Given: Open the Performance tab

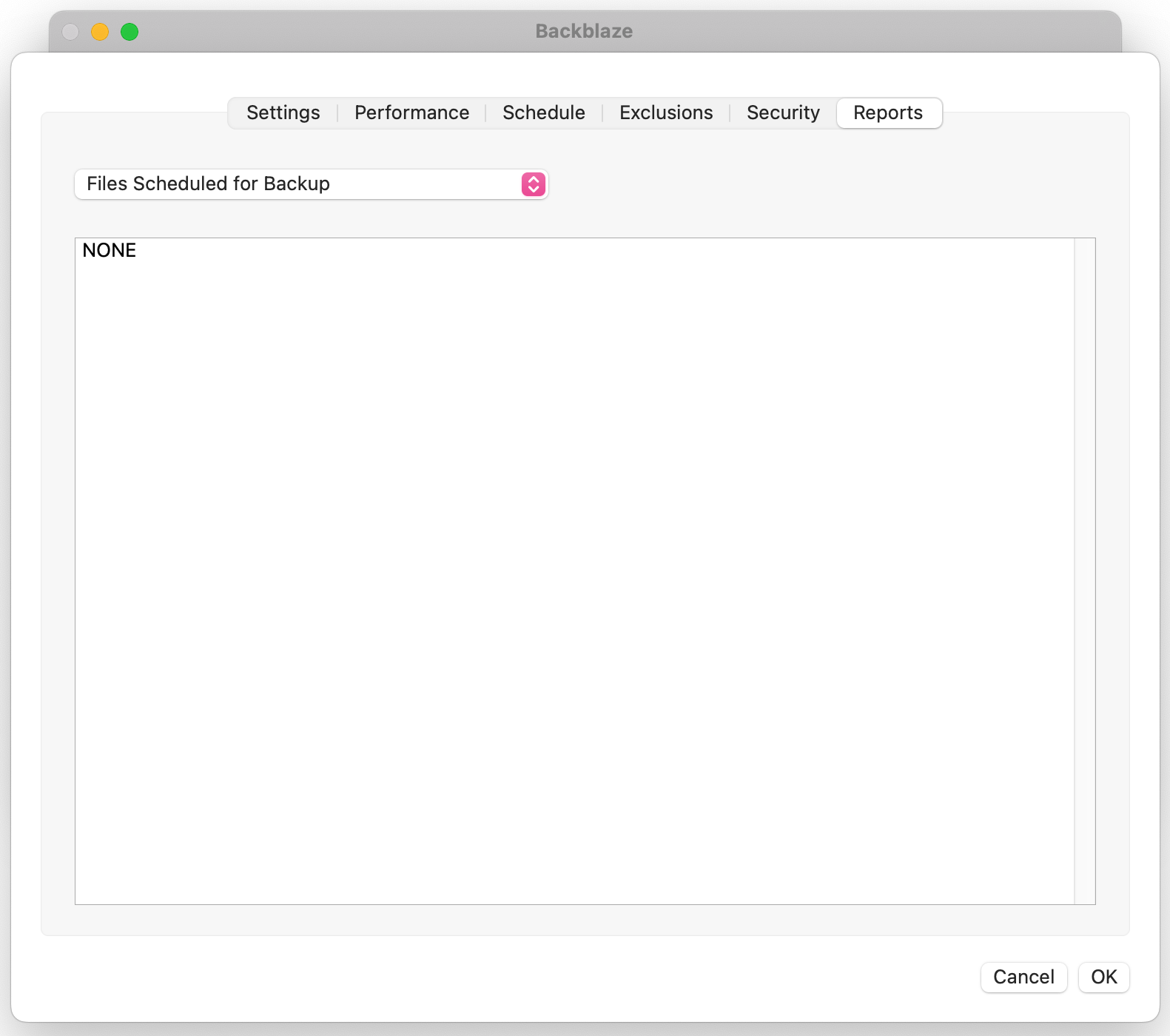Looking at the screenshot, I should click(411, 112).
